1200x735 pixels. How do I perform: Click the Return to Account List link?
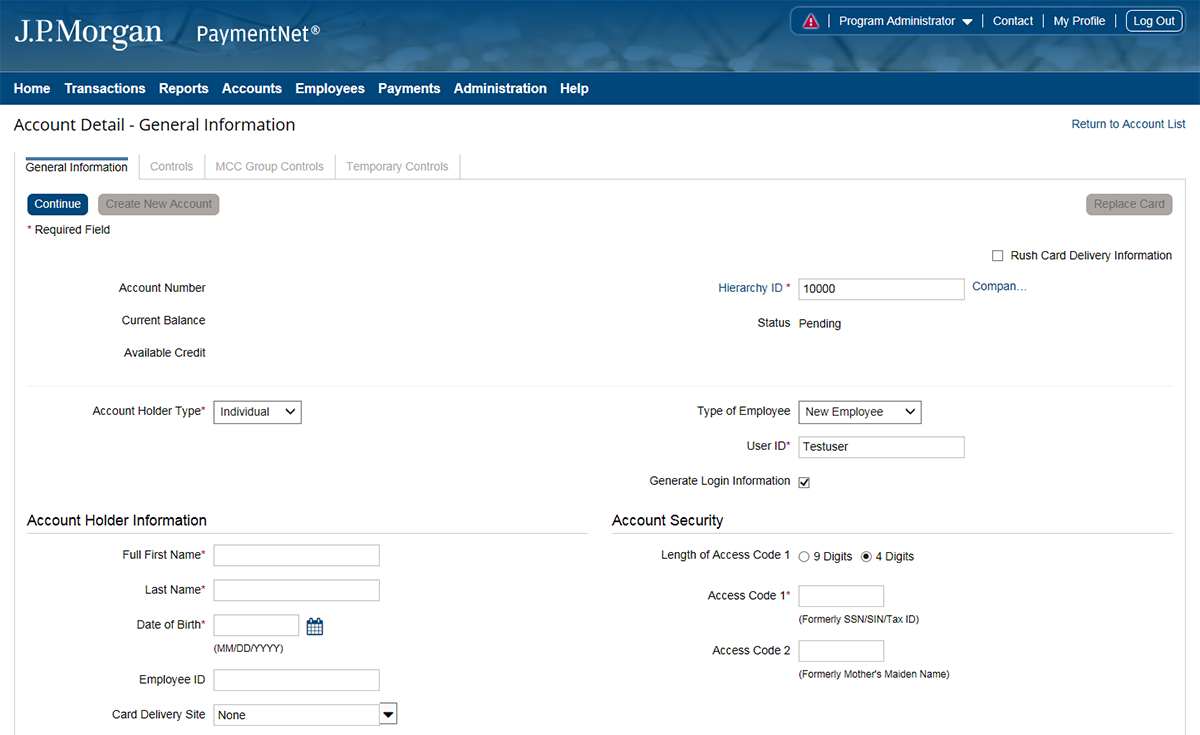click(x=1128, y=124)
